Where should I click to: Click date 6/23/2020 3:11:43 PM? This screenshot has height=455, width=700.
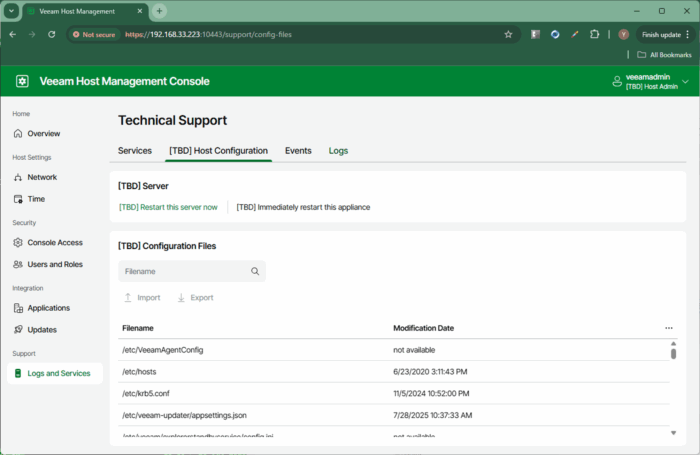tap(430, 372)
